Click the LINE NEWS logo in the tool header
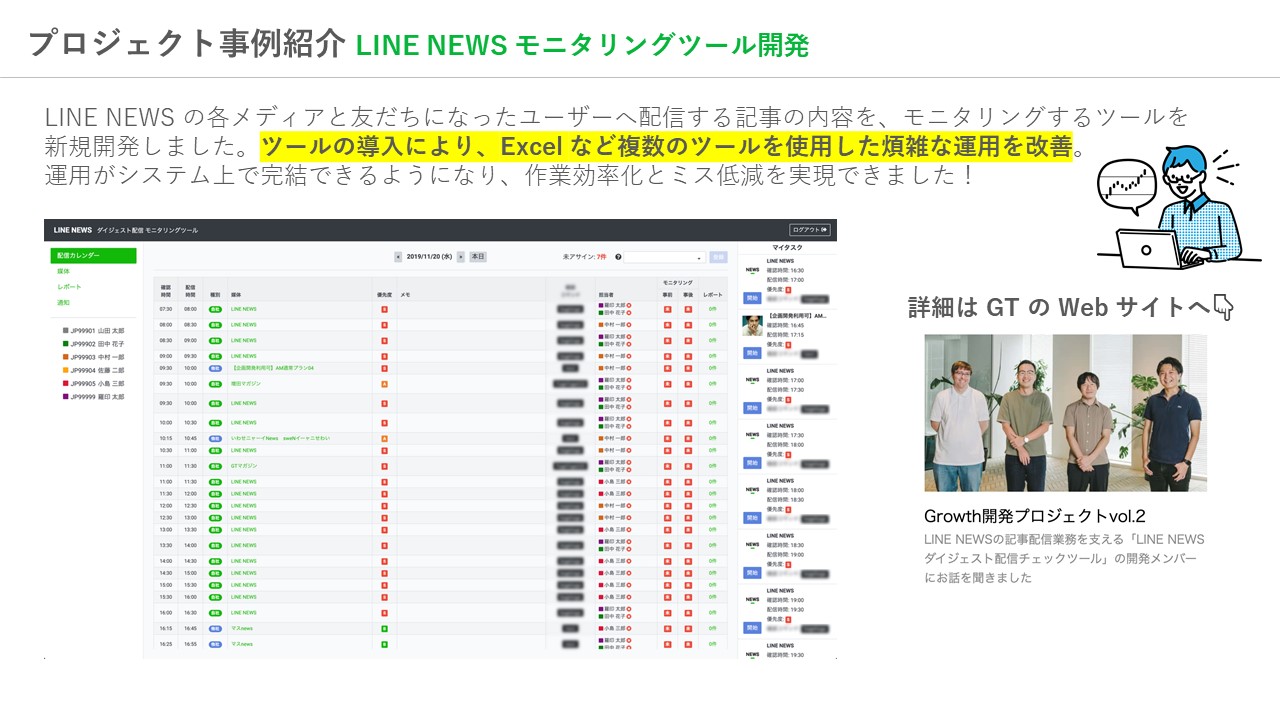The width and height of the screenshot is (1280, 720). coord(74,230)
